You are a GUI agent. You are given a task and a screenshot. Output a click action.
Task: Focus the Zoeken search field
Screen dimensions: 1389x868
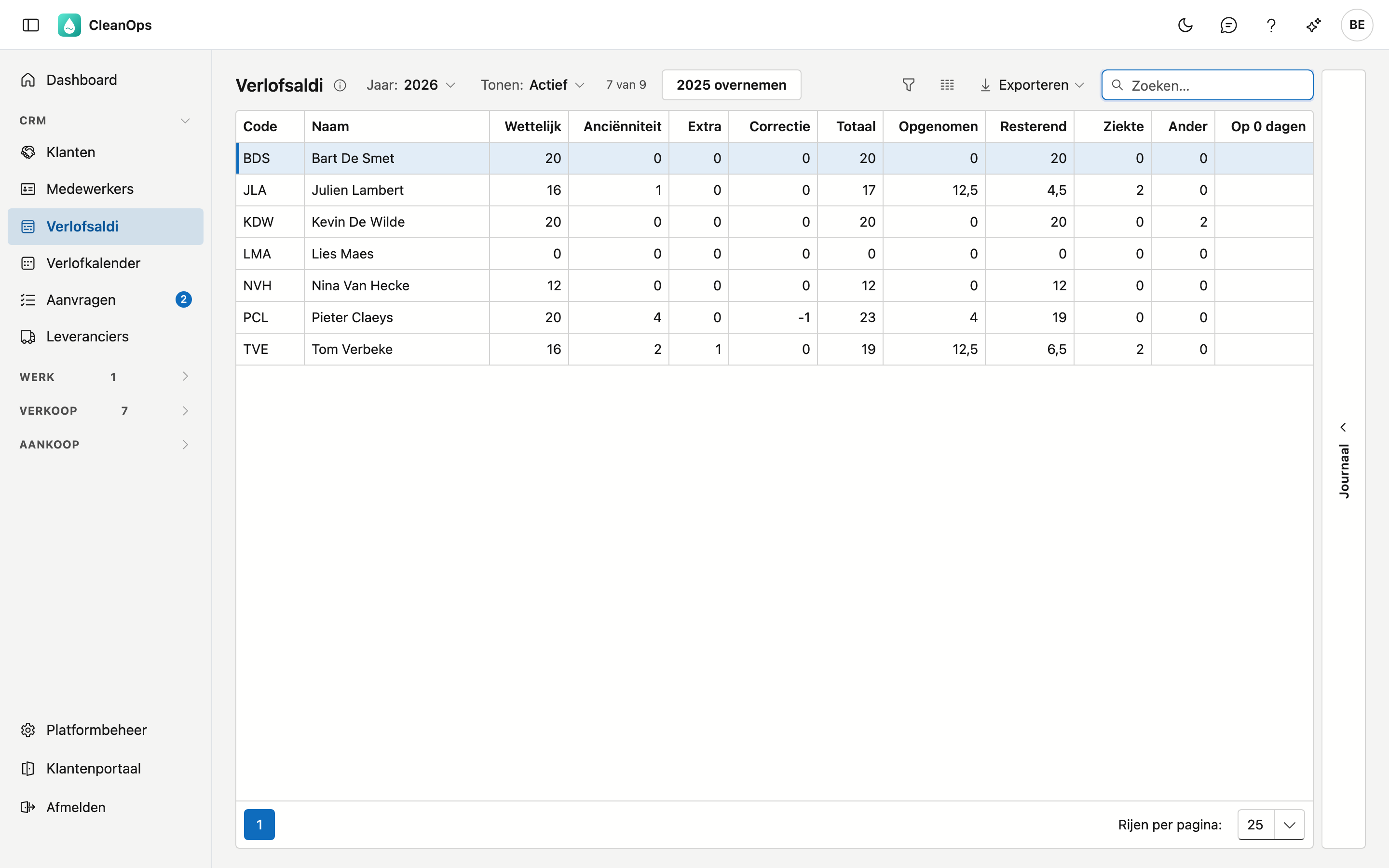click(x=1207, y=85)
